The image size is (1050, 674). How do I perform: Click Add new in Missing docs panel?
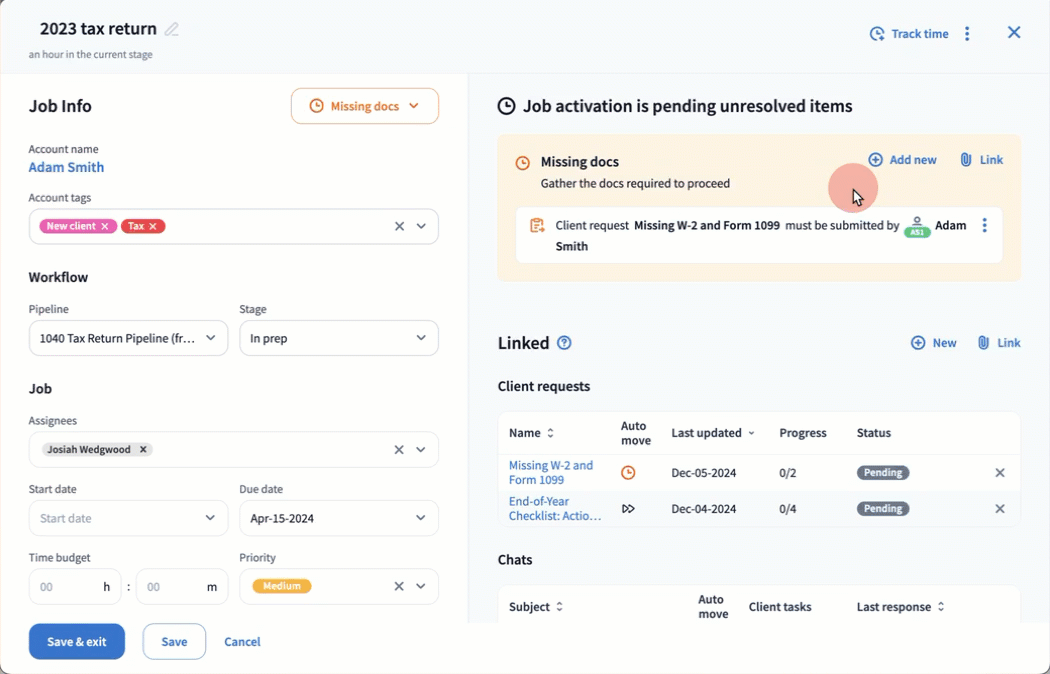902,160
